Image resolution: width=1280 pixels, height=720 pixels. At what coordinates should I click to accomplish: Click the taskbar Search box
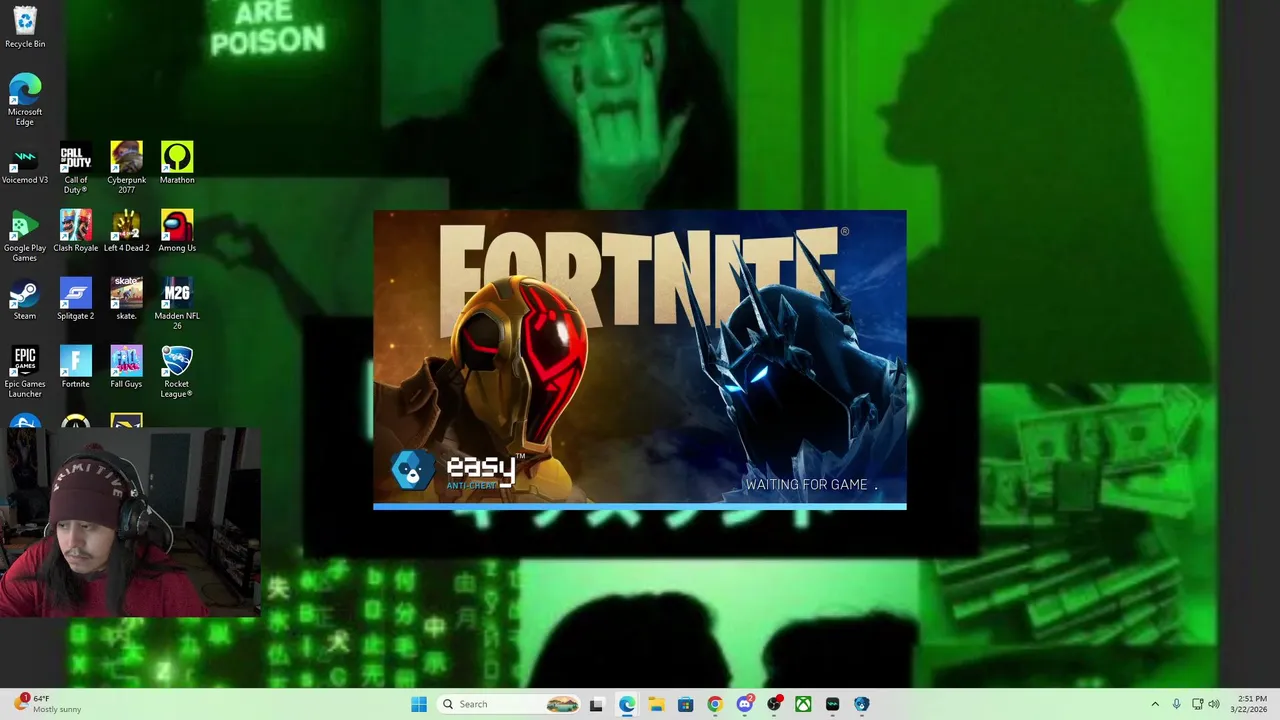pyautogui.click(x=510, y=704)
